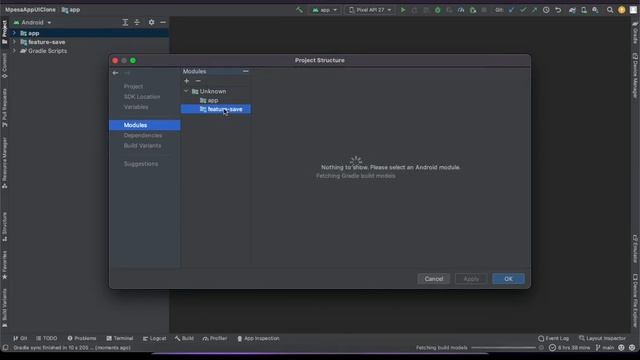This screenshot has width=640, height=360.
Task: Open SDK Location section
Action: (142, 97)
